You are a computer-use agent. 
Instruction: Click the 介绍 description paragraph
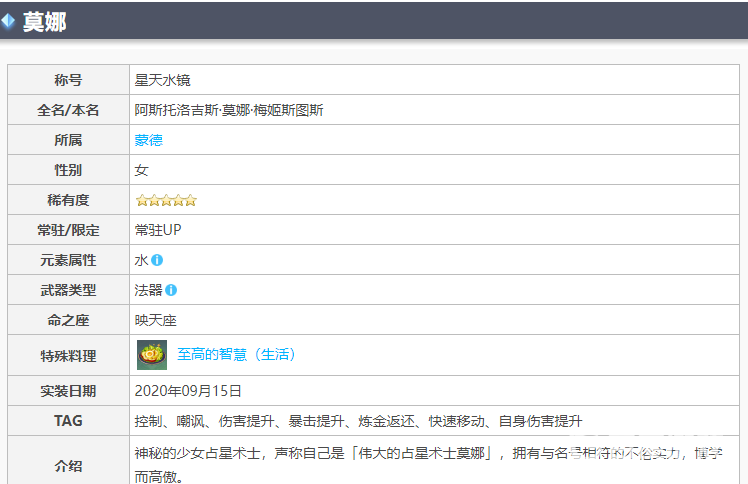[420, 462]
